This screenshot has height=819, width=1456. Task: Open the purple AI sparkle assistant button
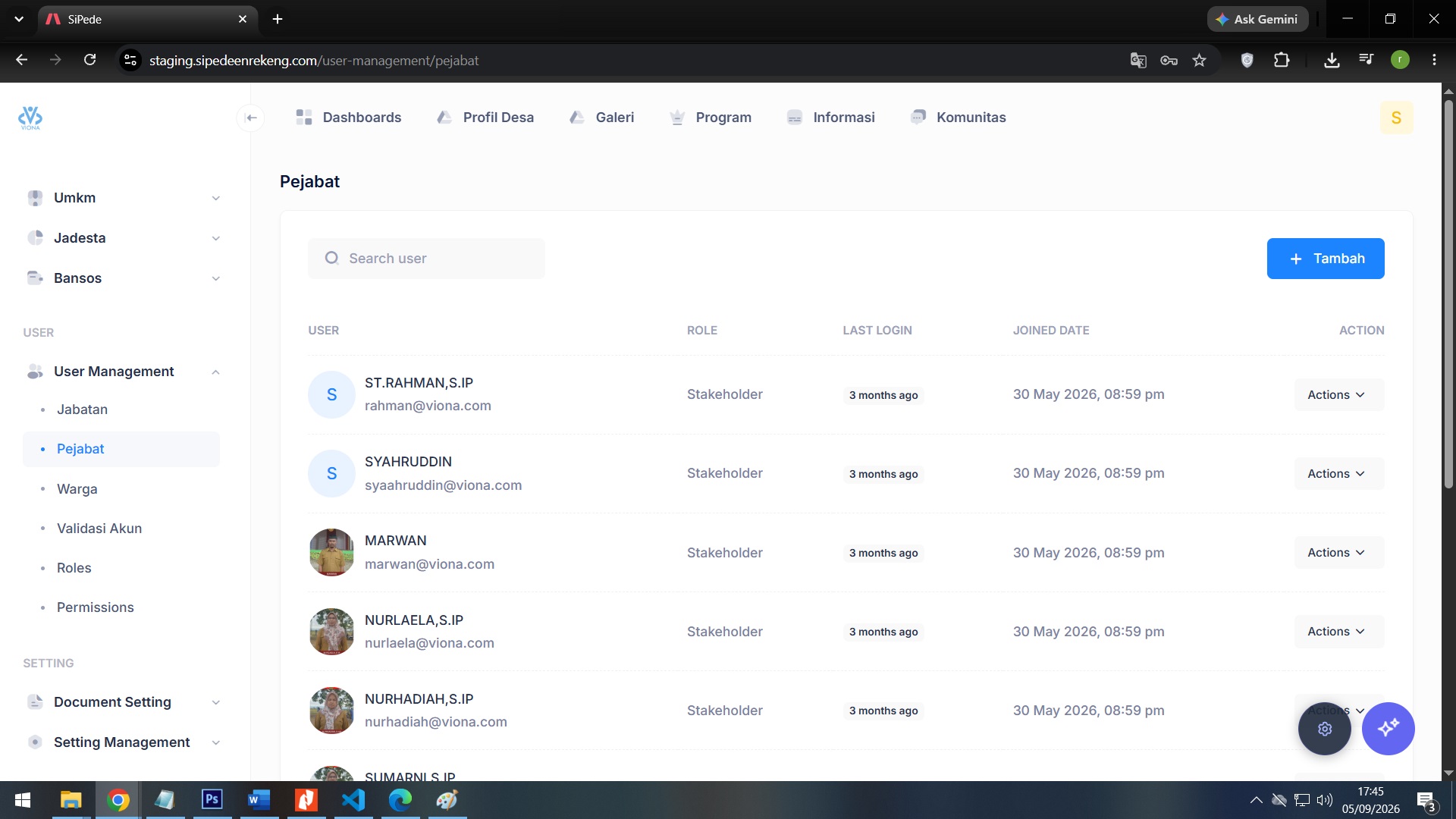click(1389, 729)
